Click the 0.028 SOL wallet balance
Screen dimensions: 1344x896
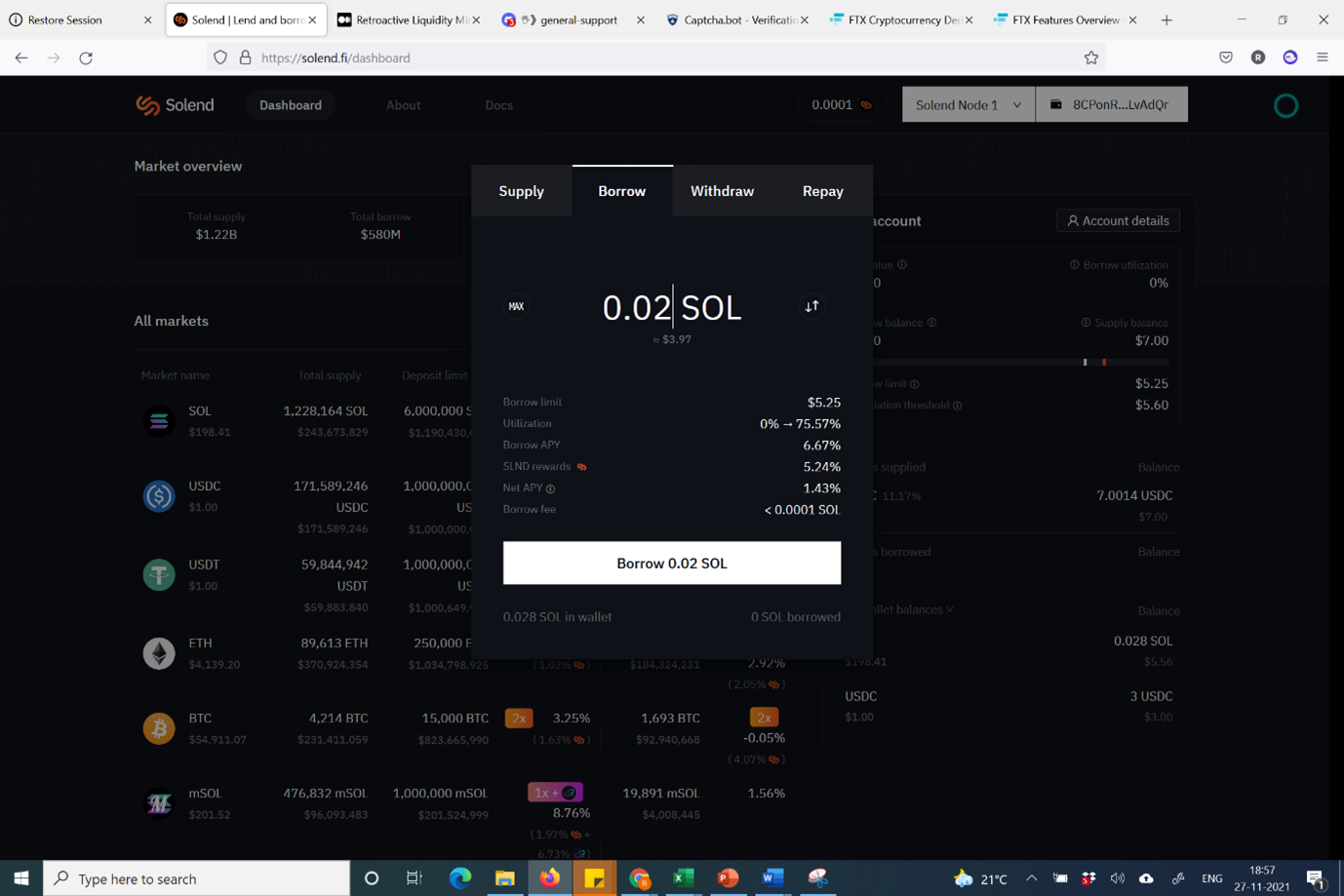tap(1143, 641)
